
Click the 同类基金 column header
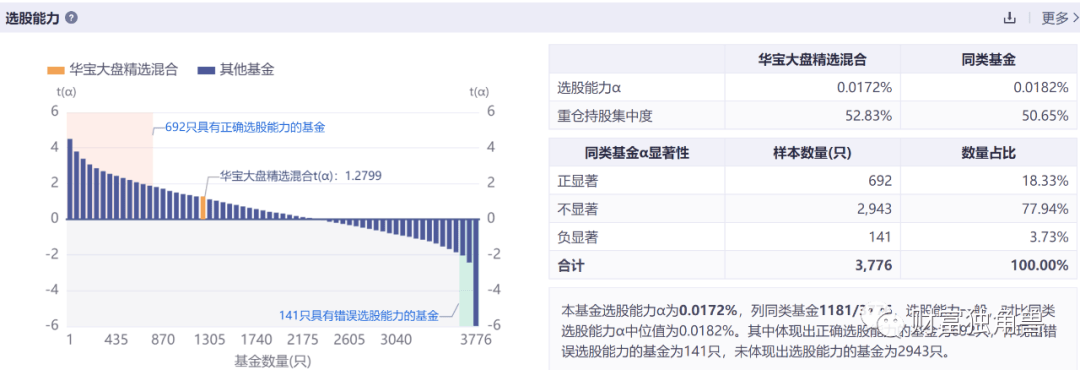[x=988, y=60]
